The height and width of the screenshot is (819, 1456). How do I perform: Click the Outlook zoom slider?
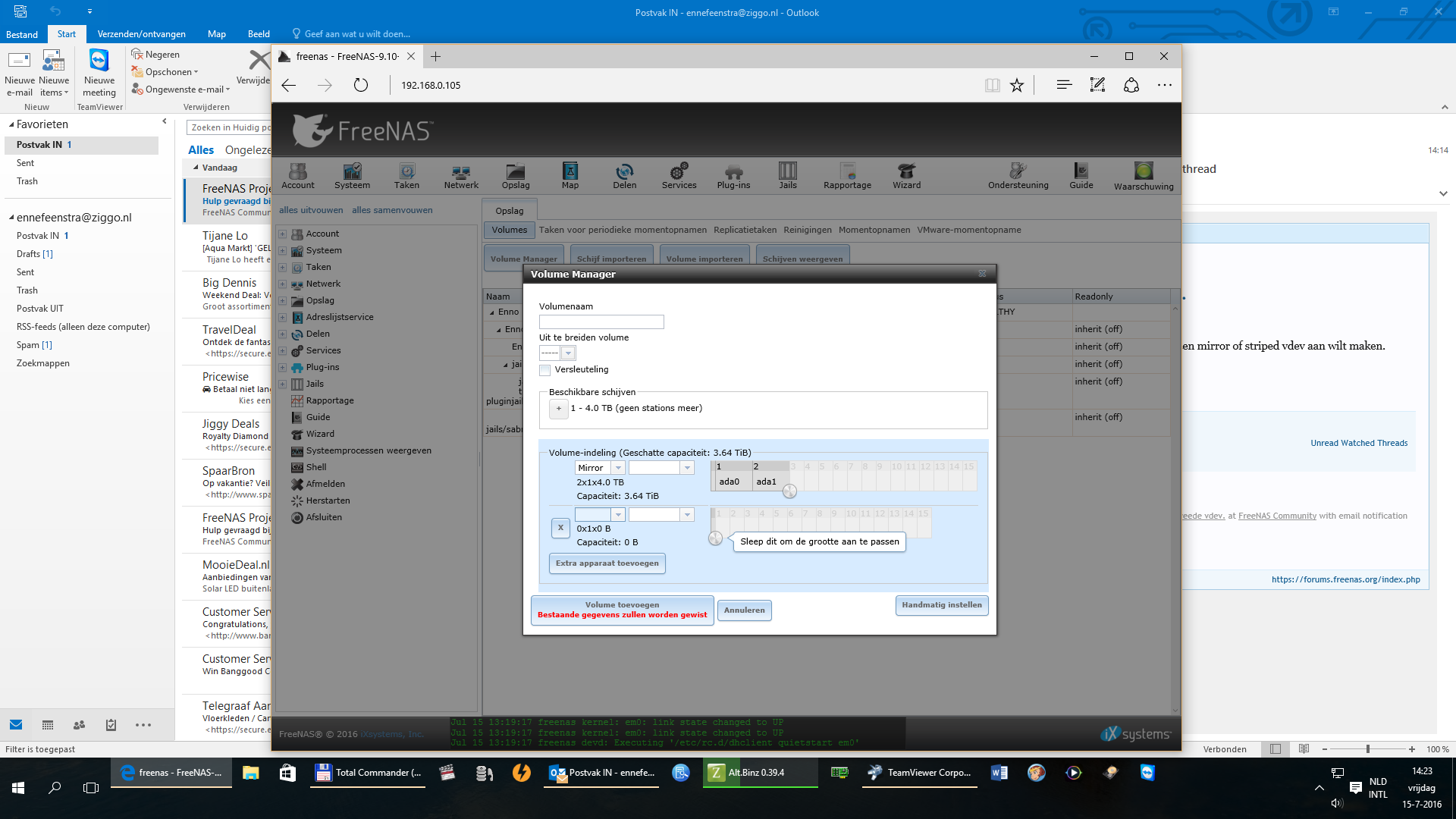[1368, 749]
